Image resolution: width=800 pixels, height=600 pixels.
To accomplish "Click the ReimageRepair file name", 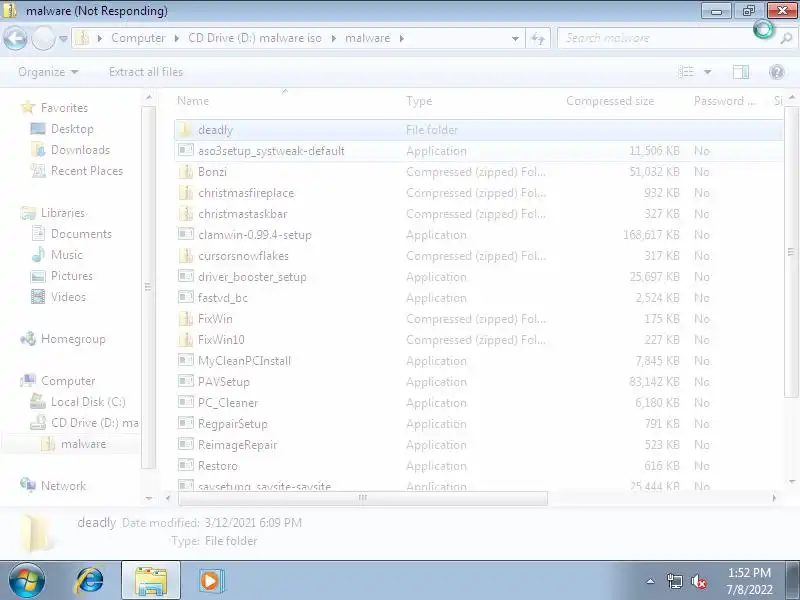I will click(237, 444).
